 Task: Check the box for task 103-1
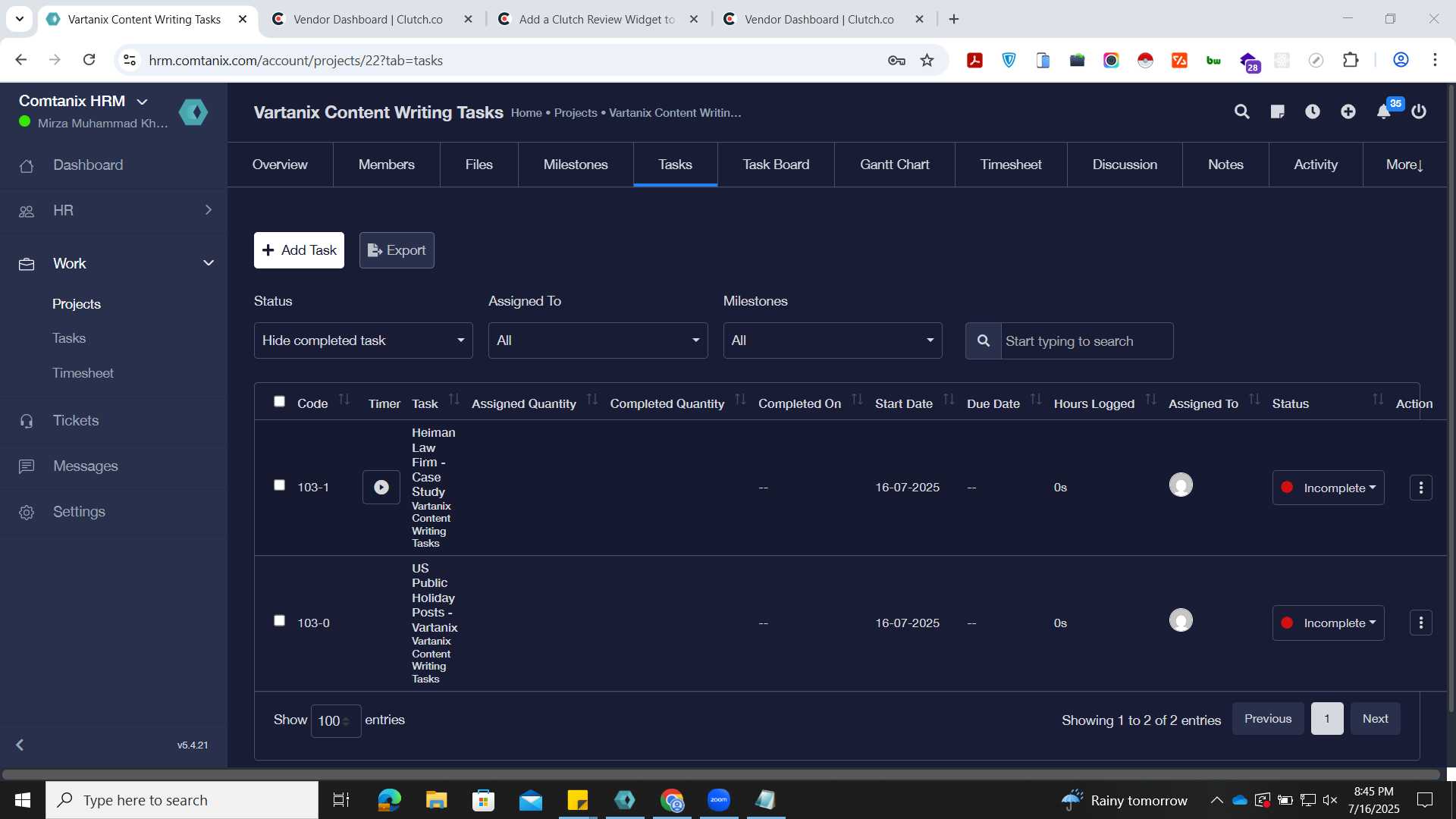tap(279, 485)
